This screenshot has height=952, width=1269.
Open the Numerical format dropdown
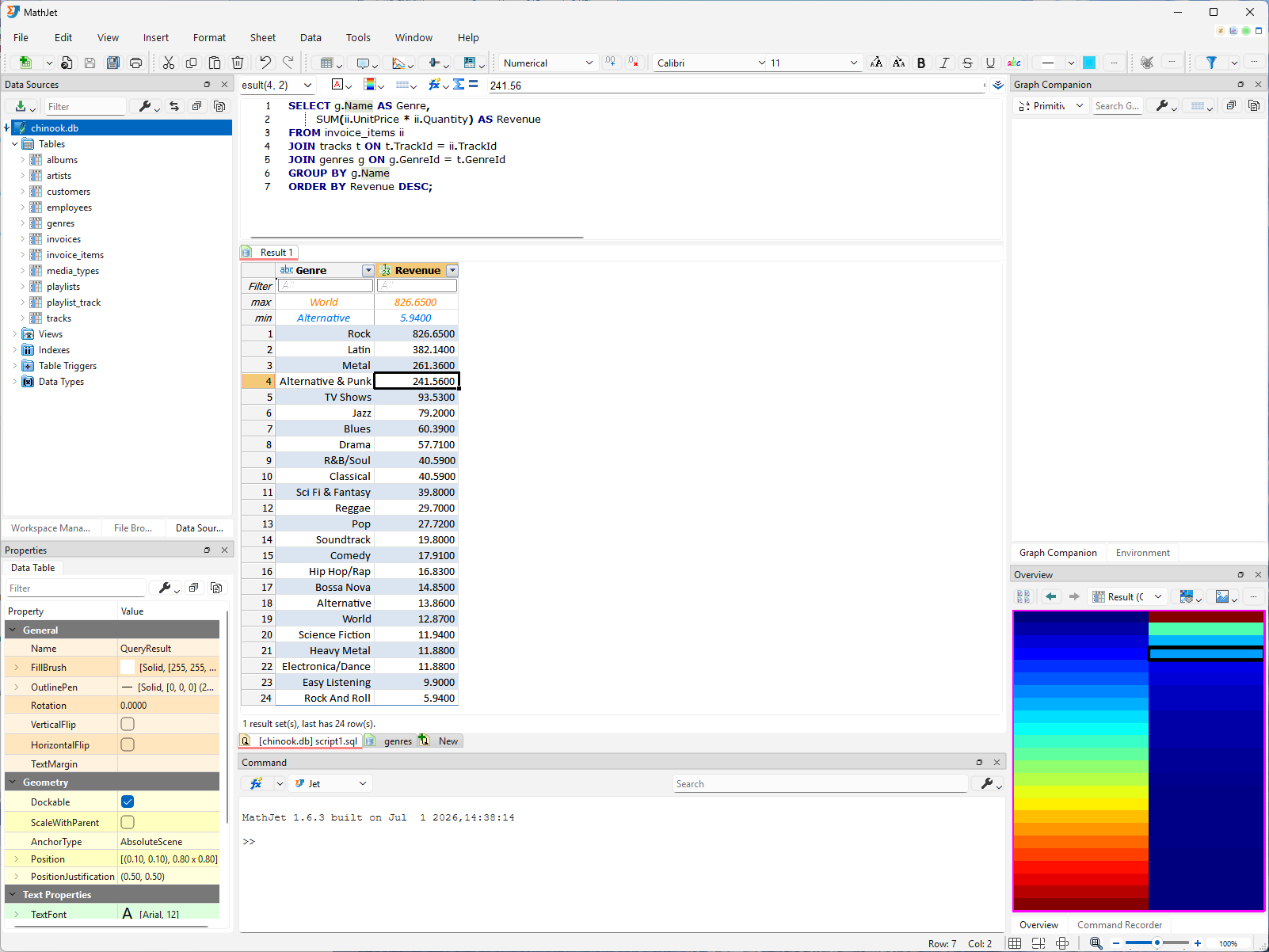click(x=548, y=63)
